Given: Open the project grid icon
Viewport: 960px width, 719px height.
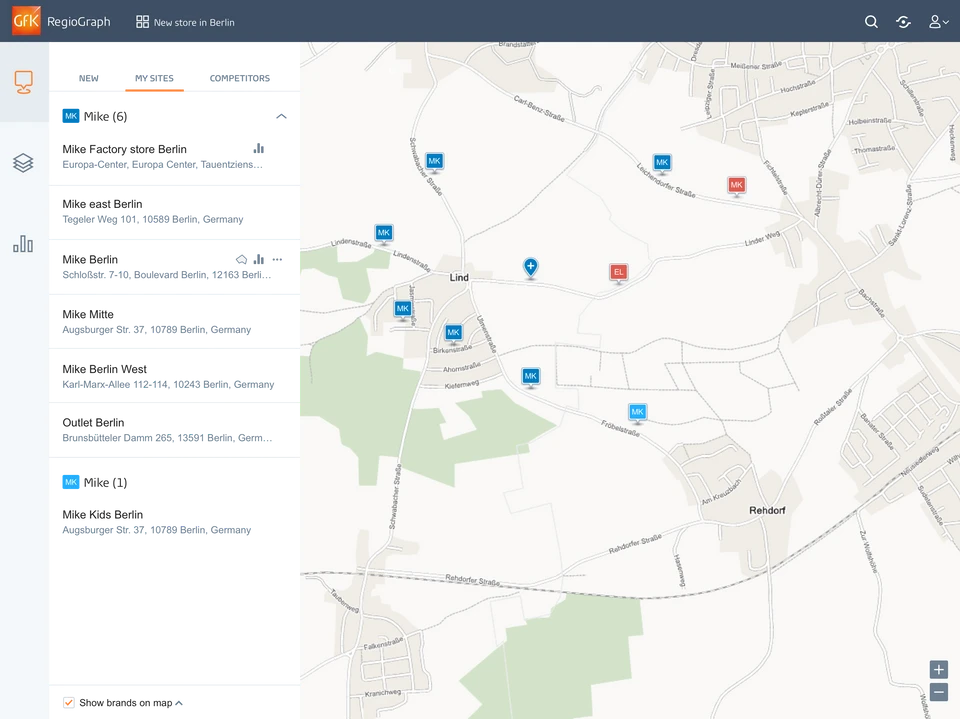Looking at the screenshot, I should pos(142,22).
